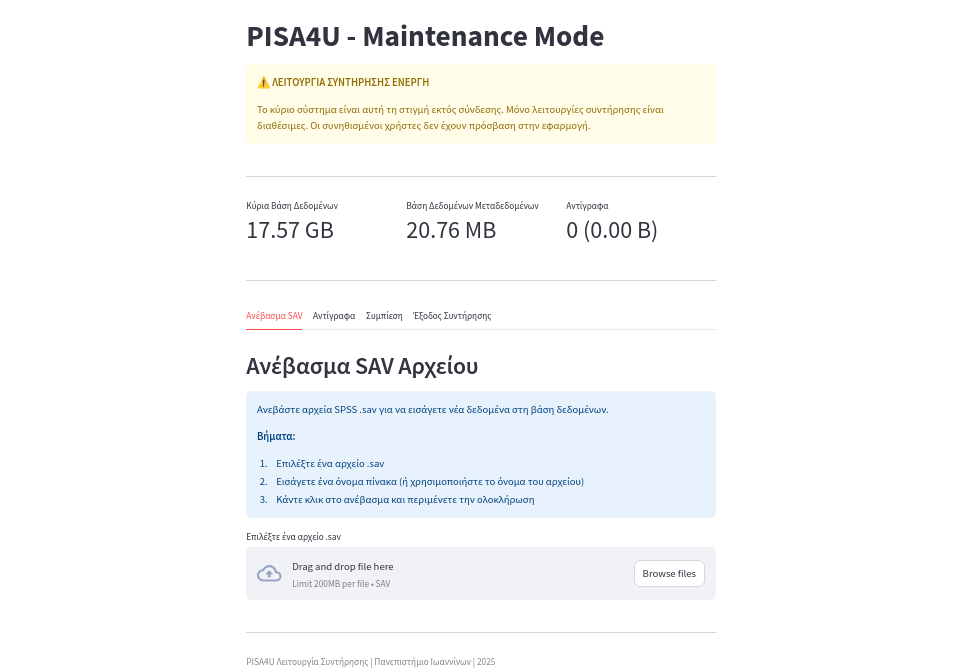Image resolution: width=958 pixels, height=672 pixels.
Task: Click the PISA4U - Maintenance Mode heading
Action: point(425,36)
